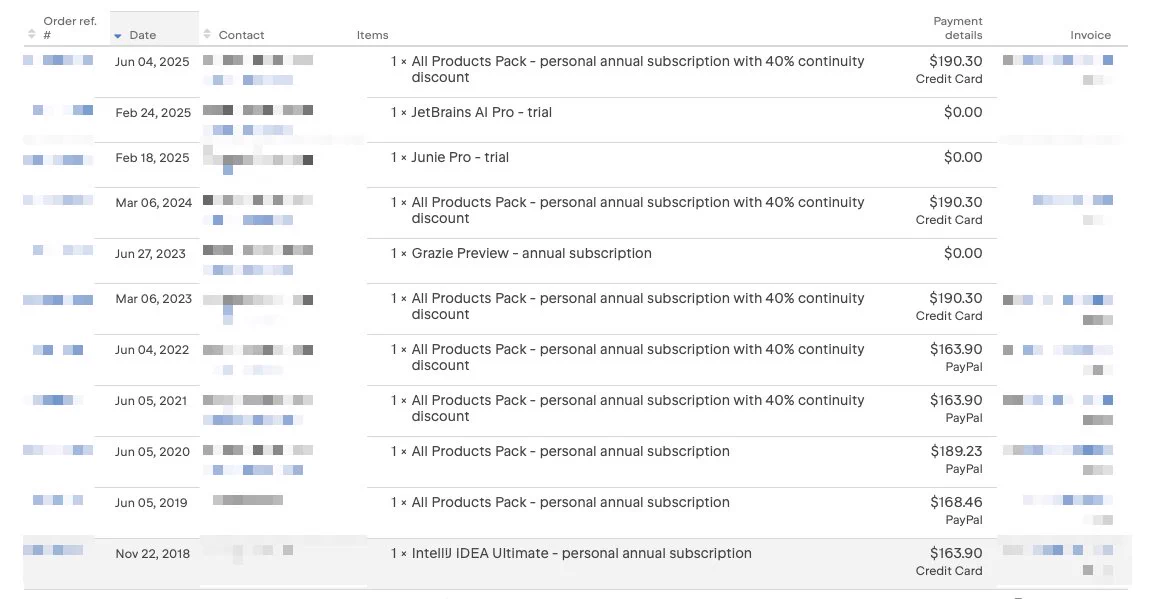1154x599 pixels.
Task: Open invoice link for Jun 04, 2025 order
Action: 1058,60
